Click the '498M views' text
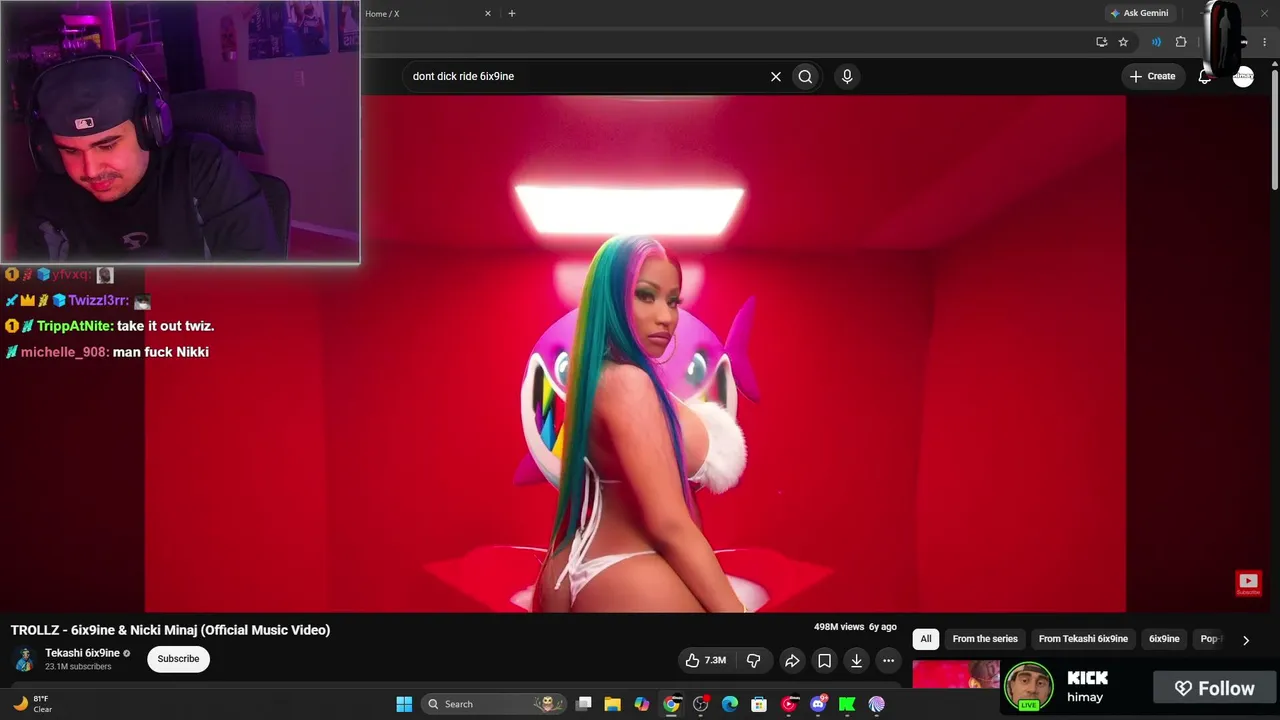This screenshot has width=1280, height=720. click(839, 627)
